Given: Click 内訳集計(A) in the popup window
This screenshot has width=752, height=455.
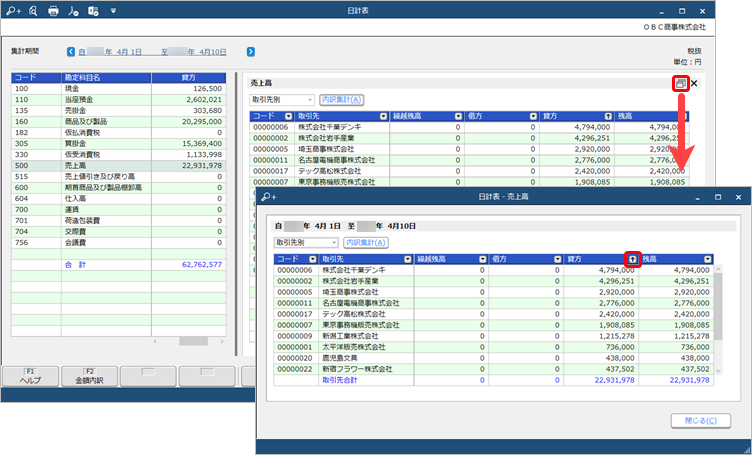Looking at the screenshot, I should pos(366,243).
